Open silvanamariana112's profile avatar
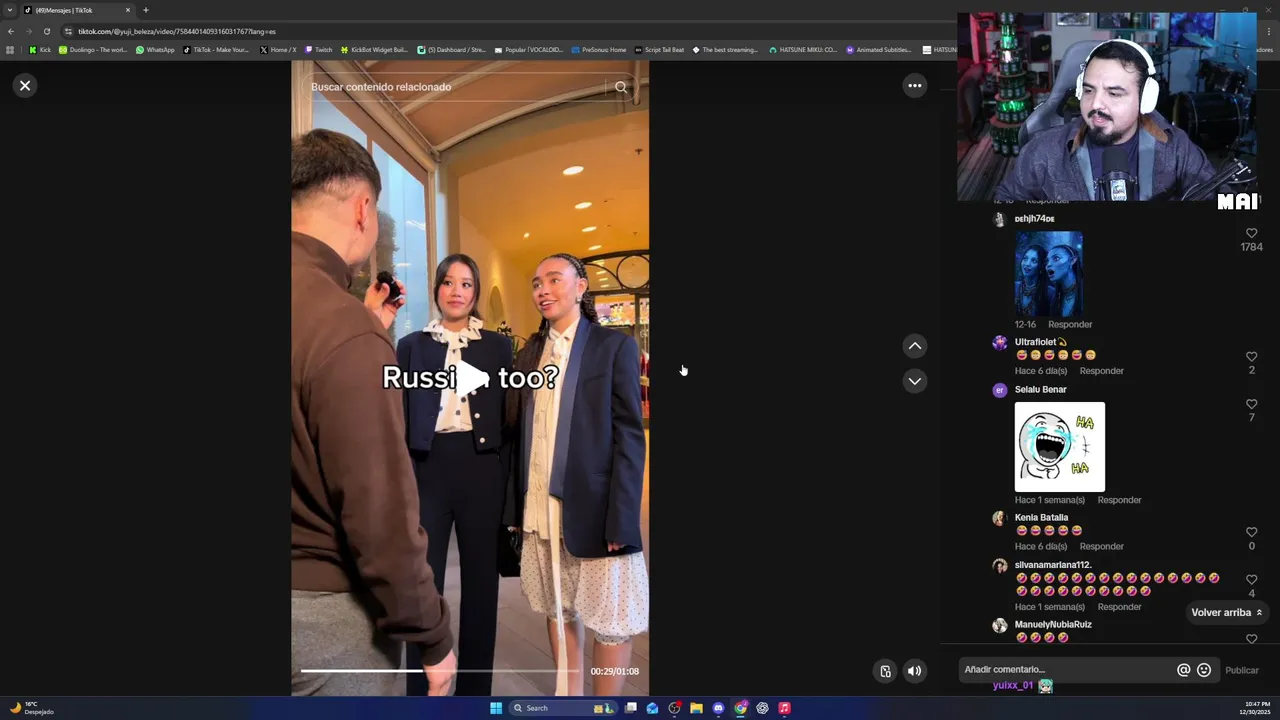Screen dimensions: 1280x720 click(999, 566)
